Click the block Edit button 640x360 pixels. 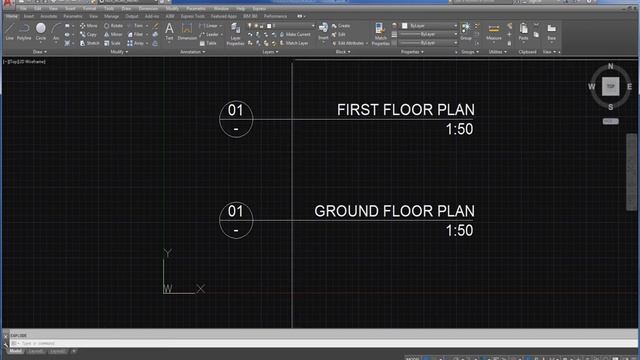coord(339,34)
